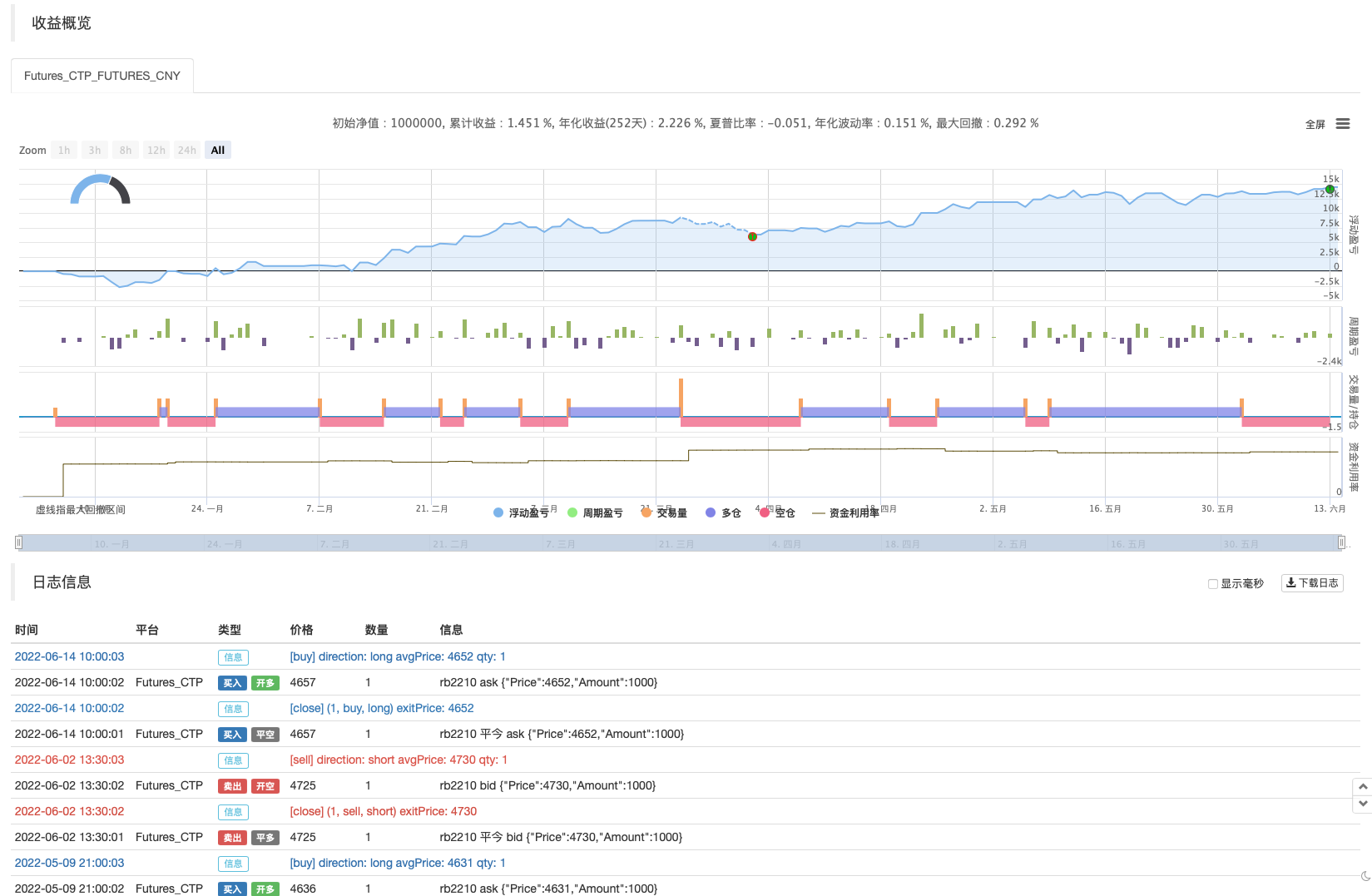
Task: Set zoom range to 8h
Action: coord(126,151)
